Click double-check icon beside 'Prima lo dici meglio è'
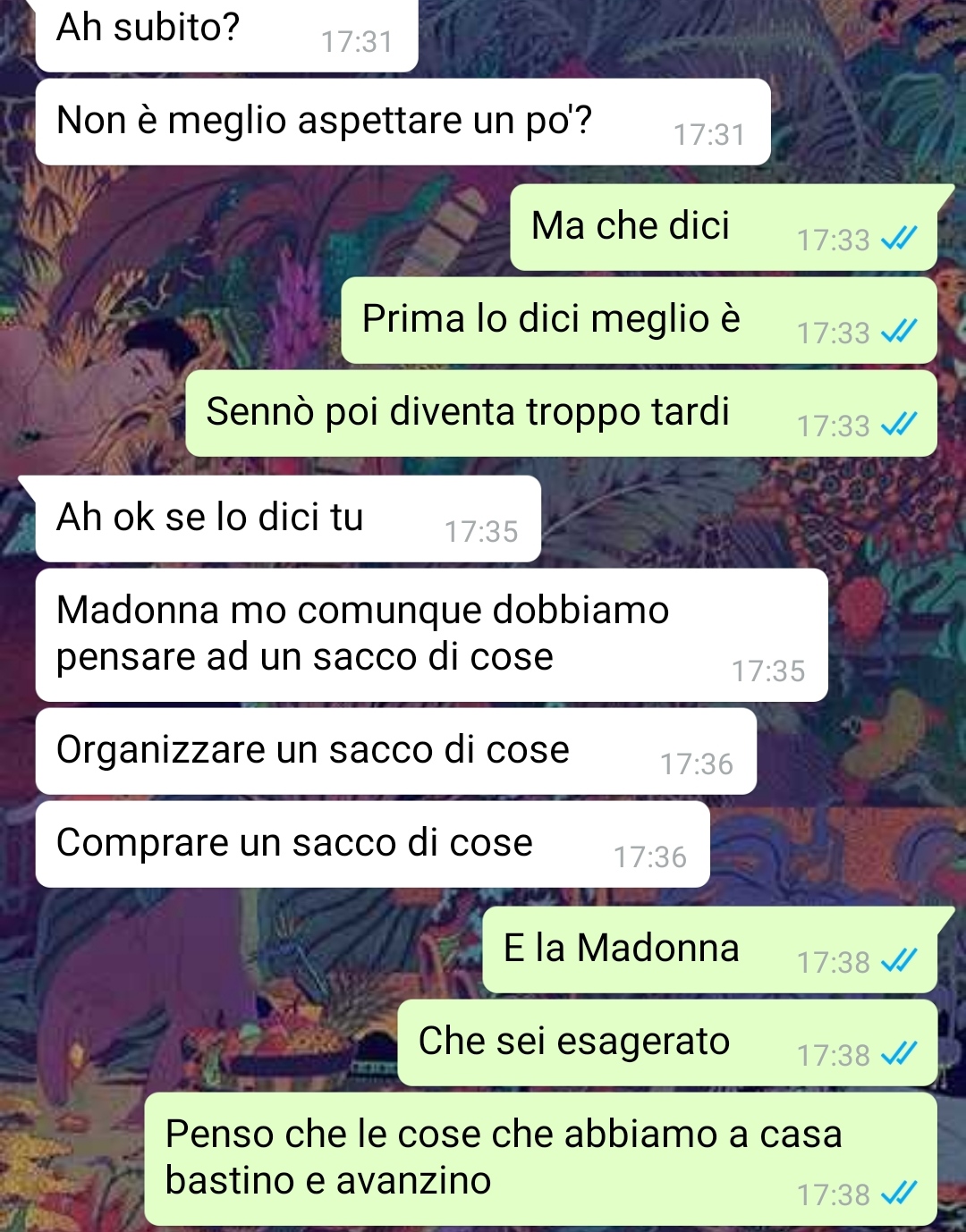Viewport: 966px width, 1232px height. click(x=899, y=331)
